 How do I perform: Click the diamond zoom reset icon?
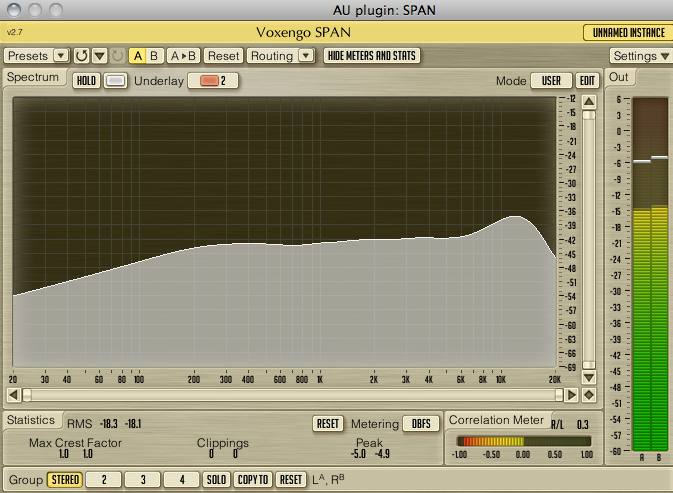click(589, 395)
